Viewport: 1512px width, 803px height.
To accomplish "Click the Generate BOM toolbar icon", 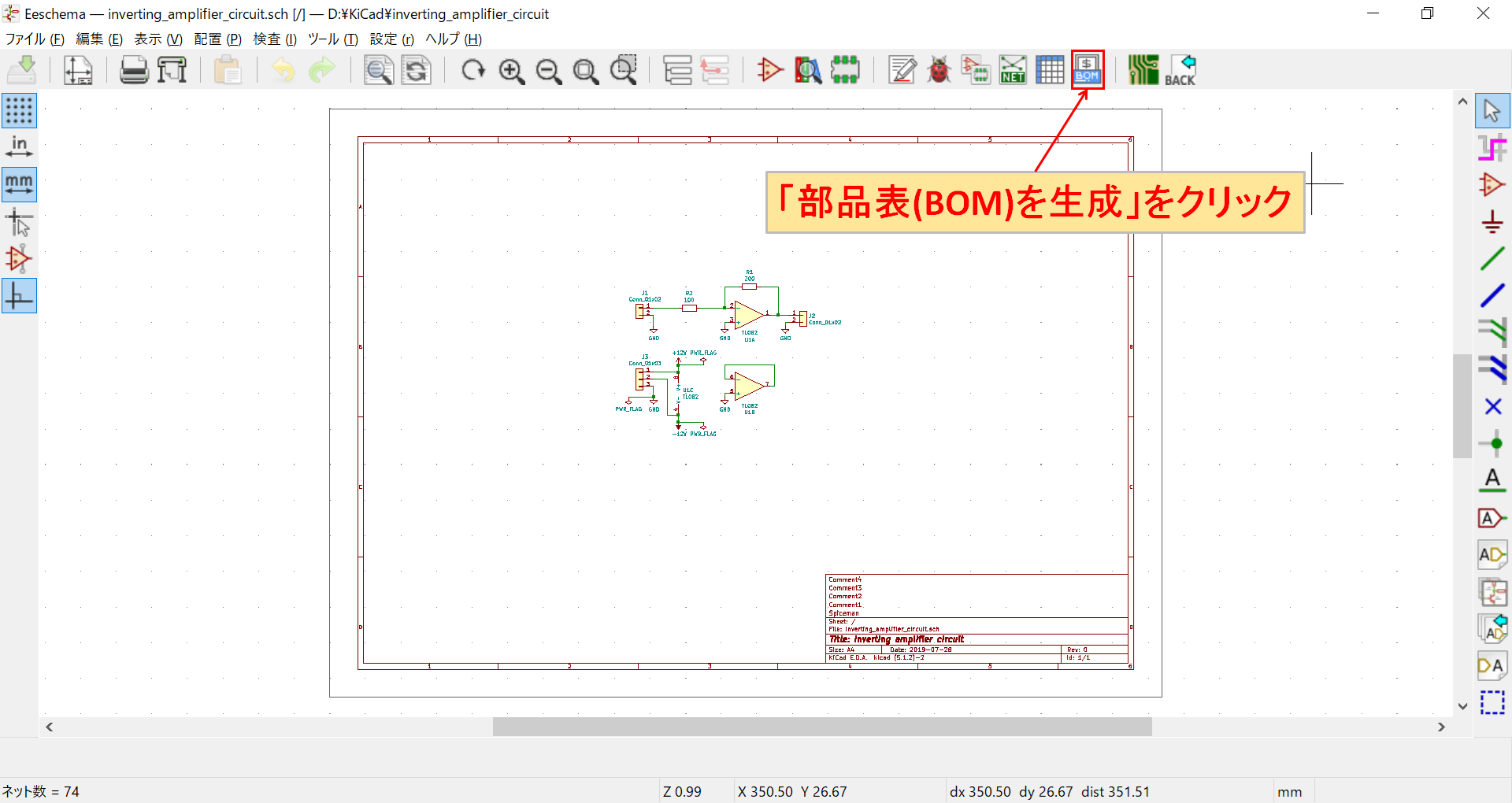I will [1087, 69].
